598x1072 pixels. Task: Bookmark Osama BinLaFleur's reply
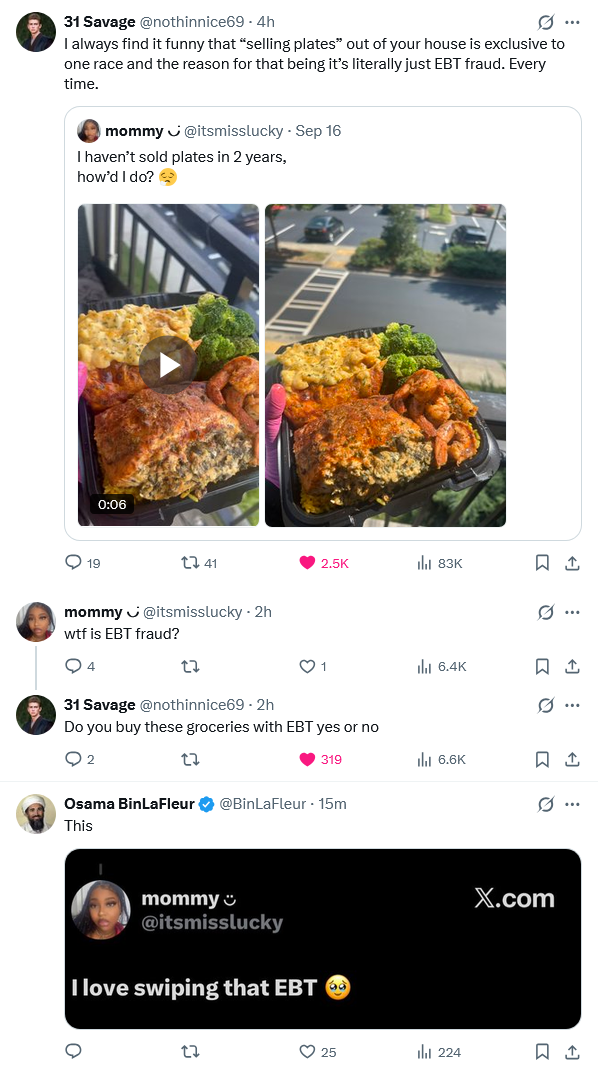click(x=542, y=1051)
